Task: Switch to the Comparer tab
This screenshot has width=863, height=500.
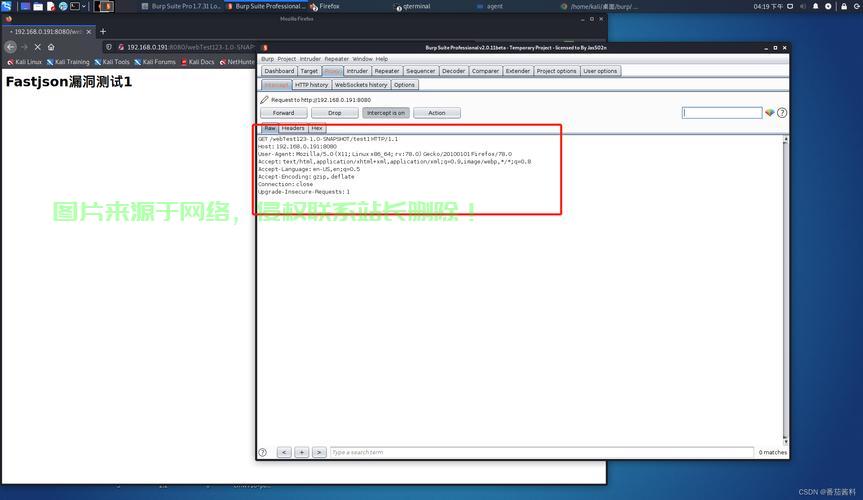Action: (x=485, y=71)
